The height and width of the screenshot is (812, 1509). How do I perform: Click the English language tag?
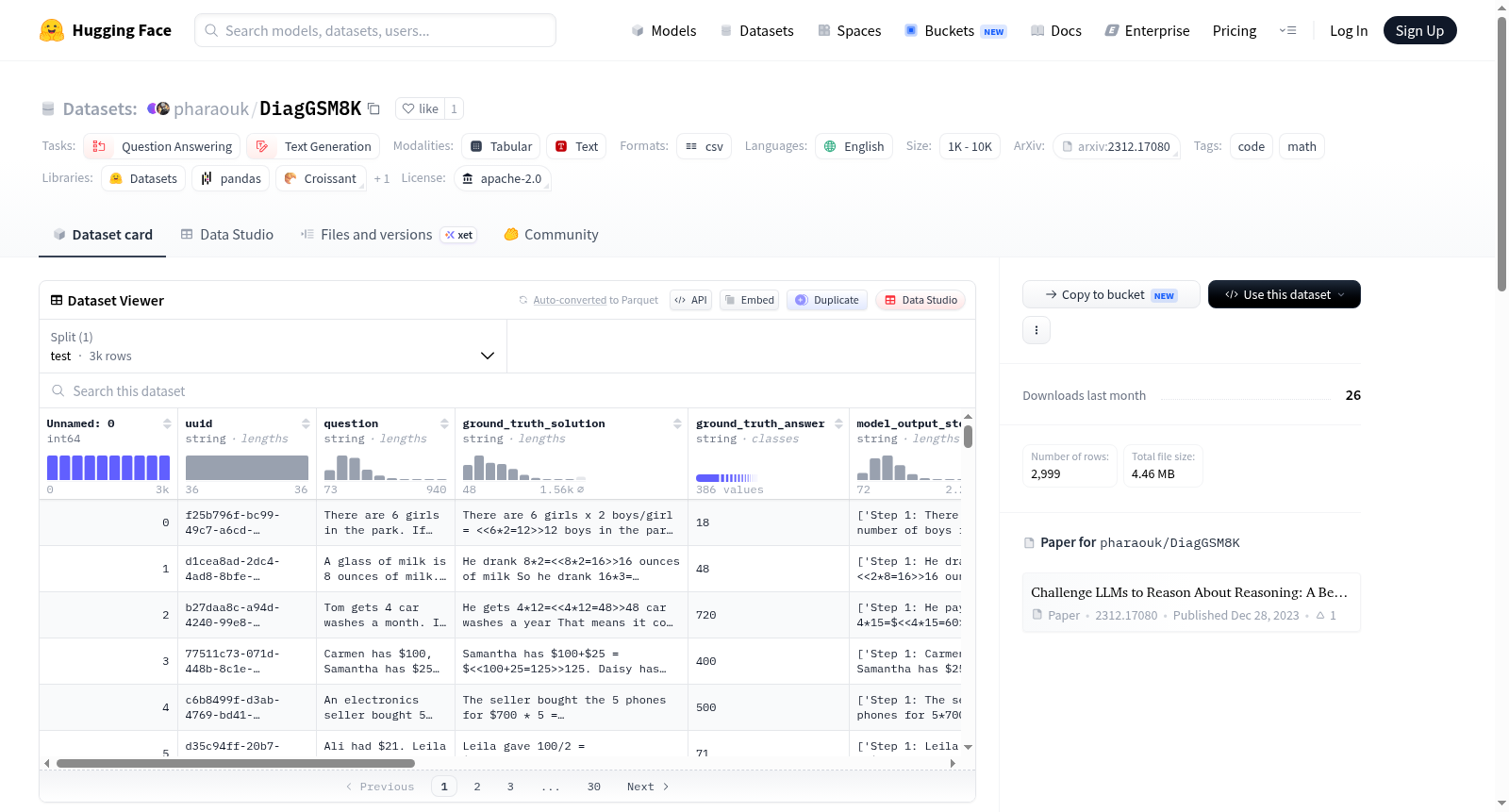(x=854, y=146)
